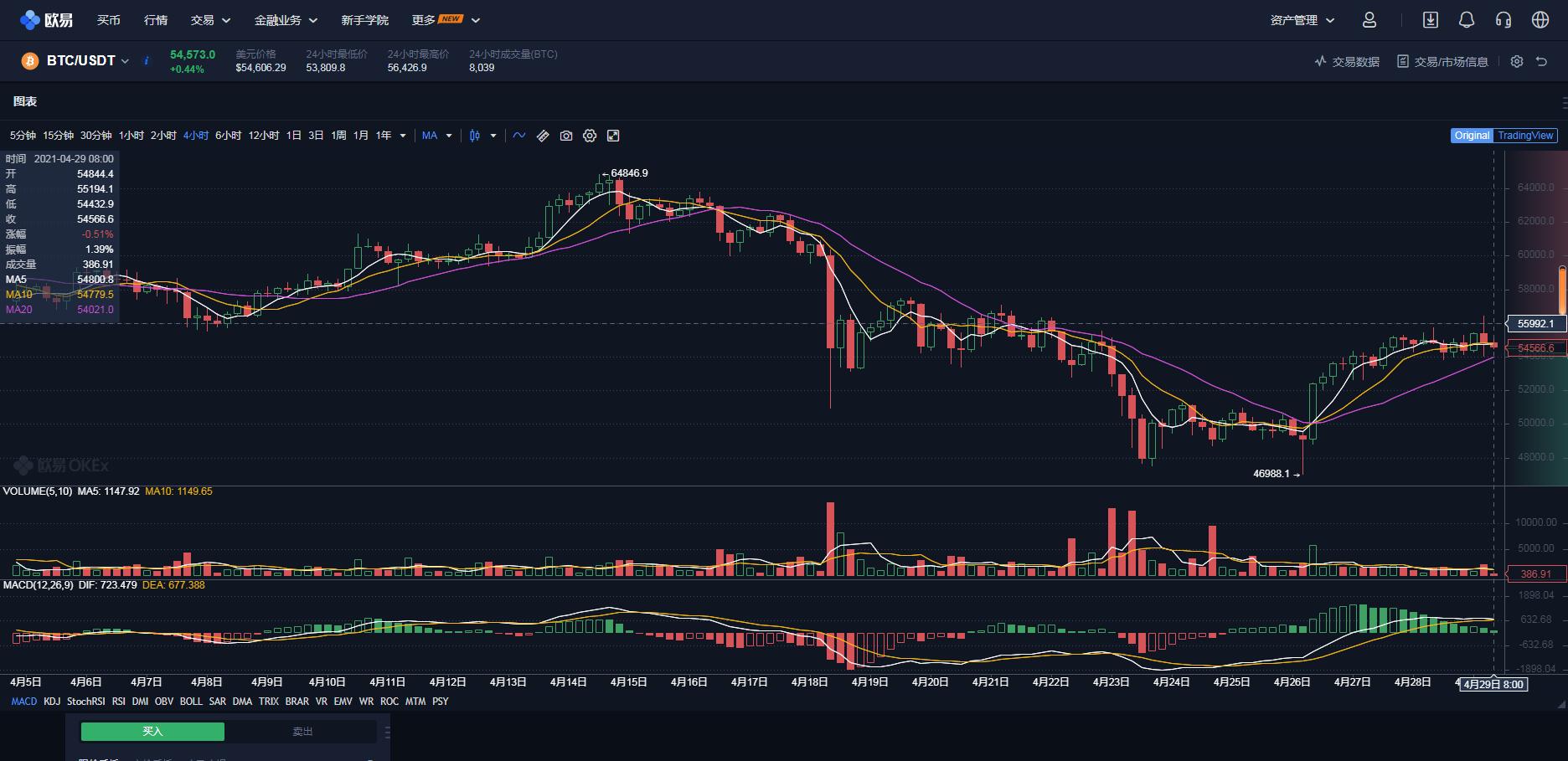Viewport: 1568px width, 761px height.
Task: Click the 46988.1 low price label
Action: point(1271,474)
